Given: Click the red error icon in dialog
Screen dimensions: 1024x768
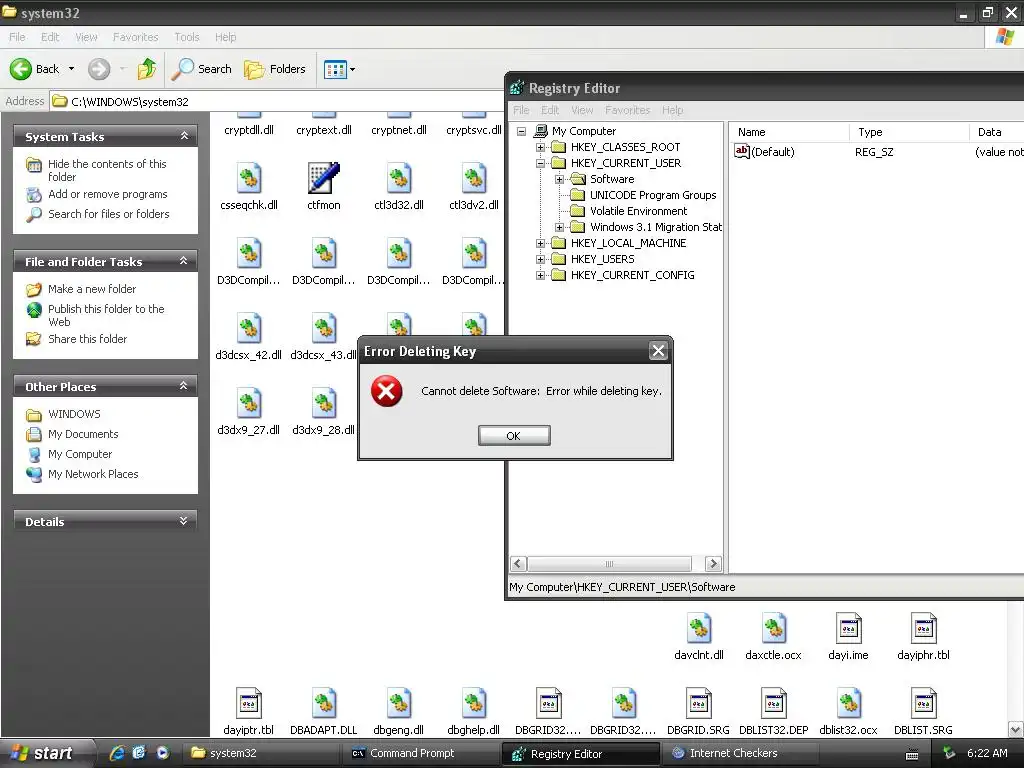Looking at the screenshot, I should pos(387,391).
